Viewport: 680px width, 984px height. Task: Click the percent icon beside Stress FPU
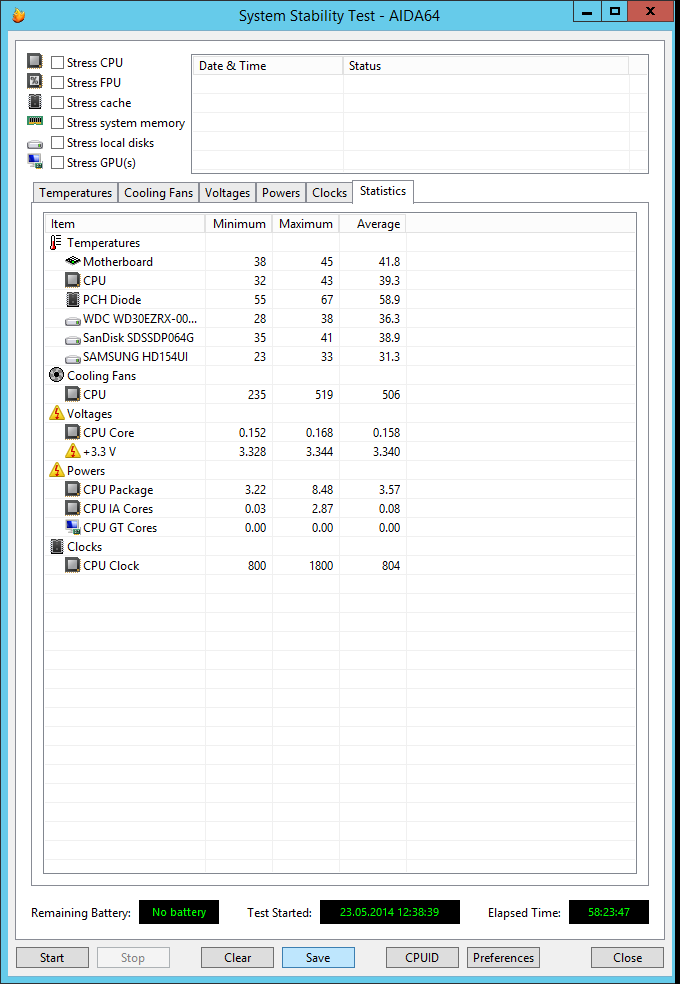point(35,82)
